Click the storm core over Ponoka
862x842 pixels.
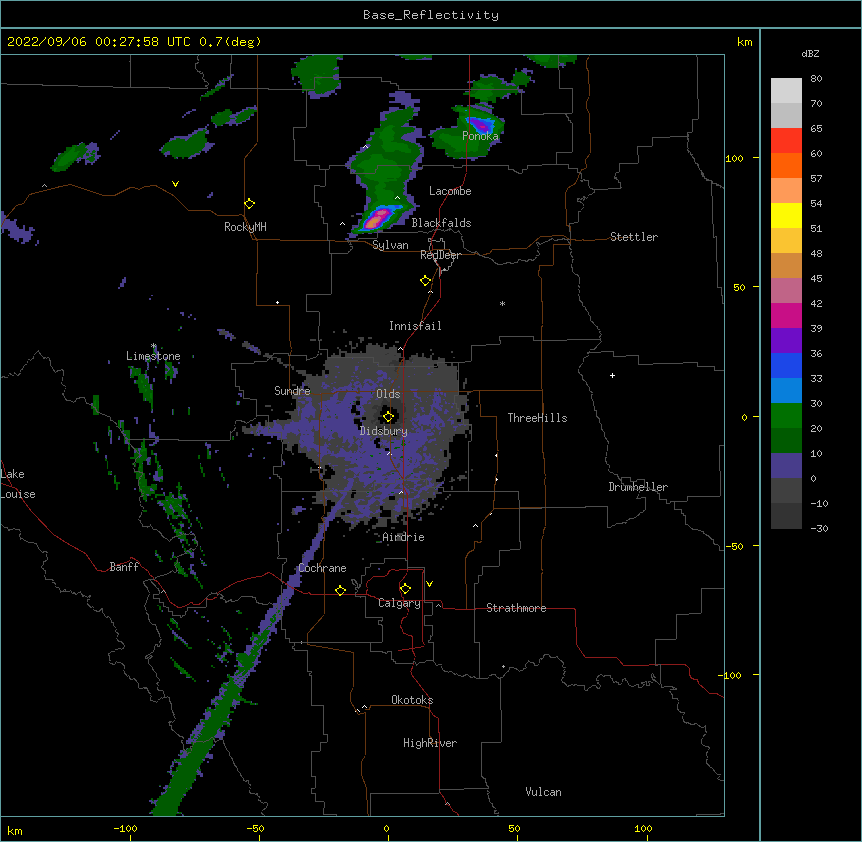click(x=480, y=124)
